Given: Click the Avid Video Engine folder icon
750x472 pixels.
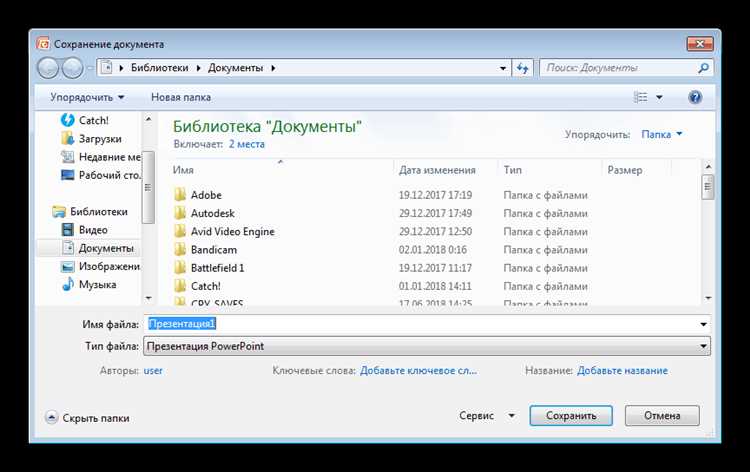Looking at the screenshot, I should (x=180, y=231).
